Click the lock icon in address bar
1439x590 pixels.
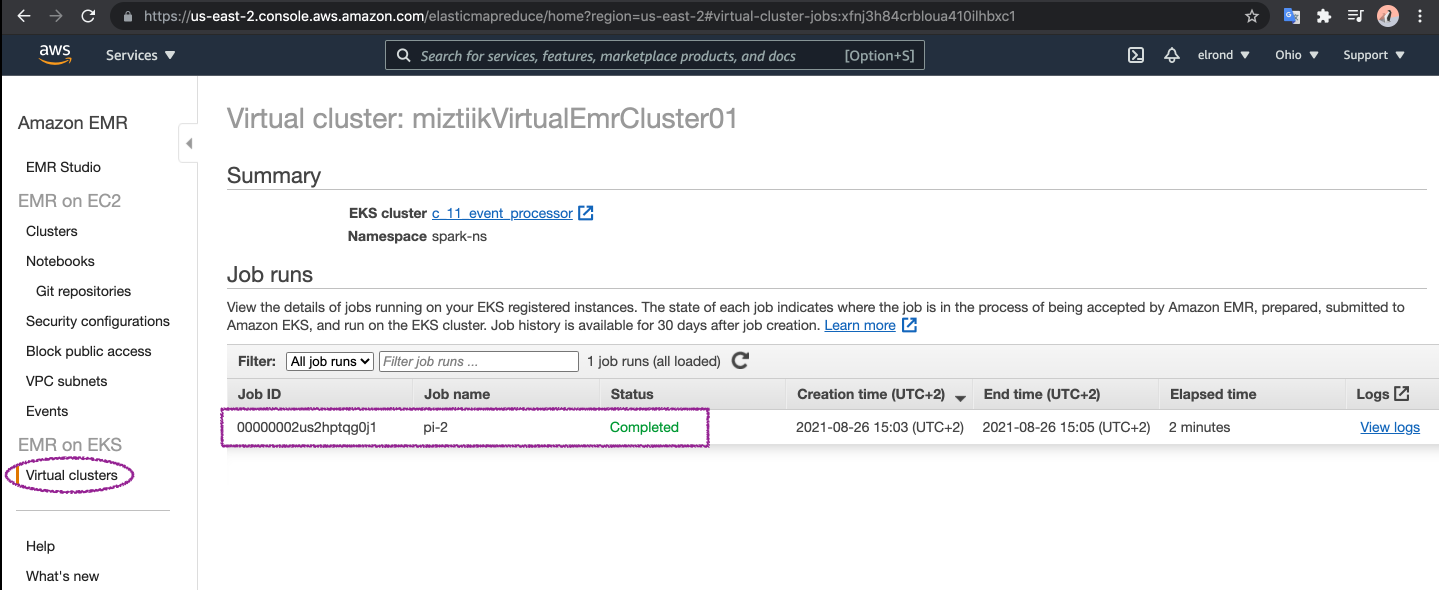coord(127,17)
